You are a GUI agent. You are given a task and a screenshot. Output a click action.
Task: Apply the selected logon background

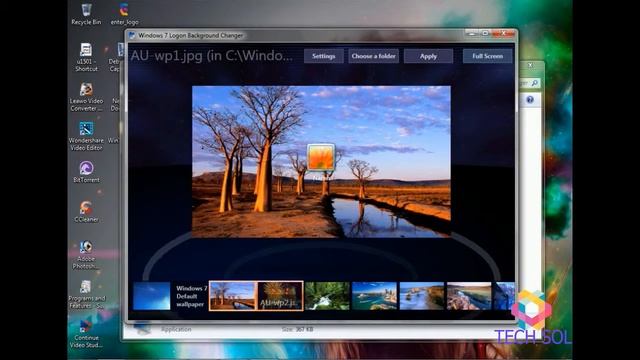[428, 56]
